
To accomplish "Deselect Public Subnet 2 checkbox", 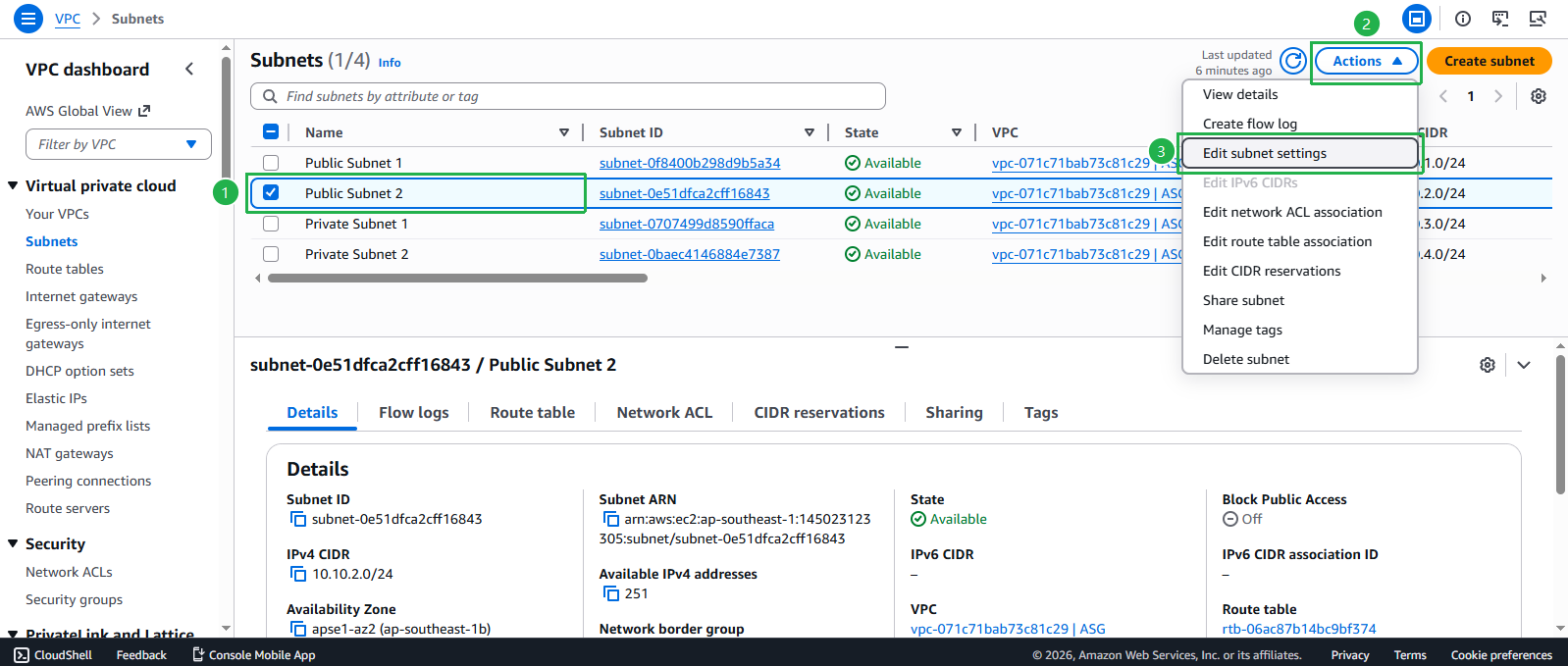I will (271, 193).
